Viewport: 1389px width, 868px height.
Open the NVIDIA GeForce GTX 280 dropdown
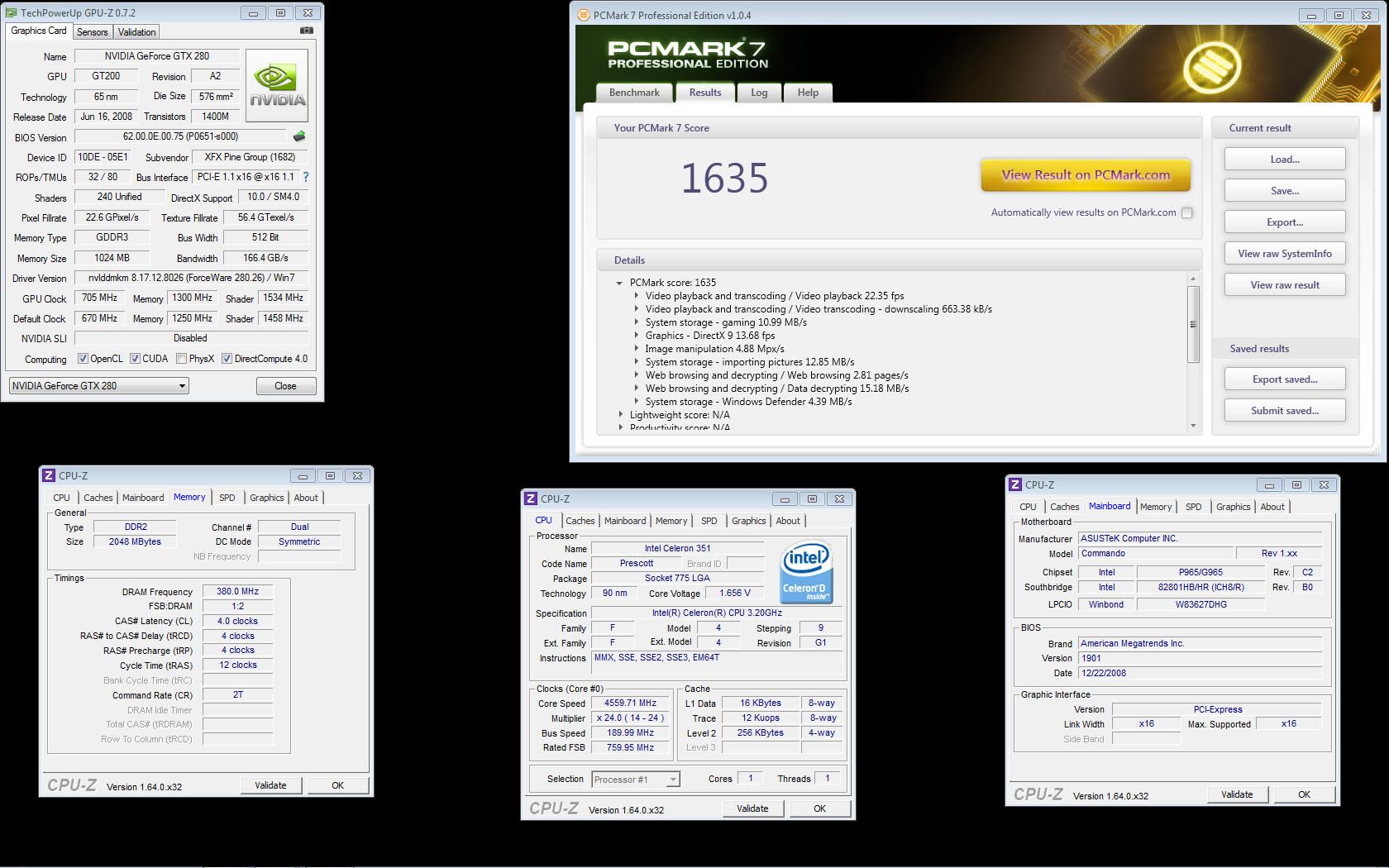(99, 386)
